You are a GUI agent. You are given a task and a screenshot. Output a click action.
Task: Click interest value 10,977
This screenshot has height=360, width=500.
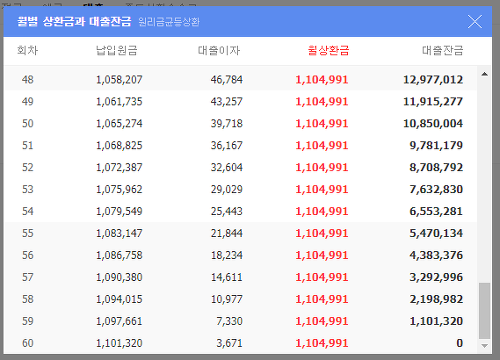(x=227, y=299)
